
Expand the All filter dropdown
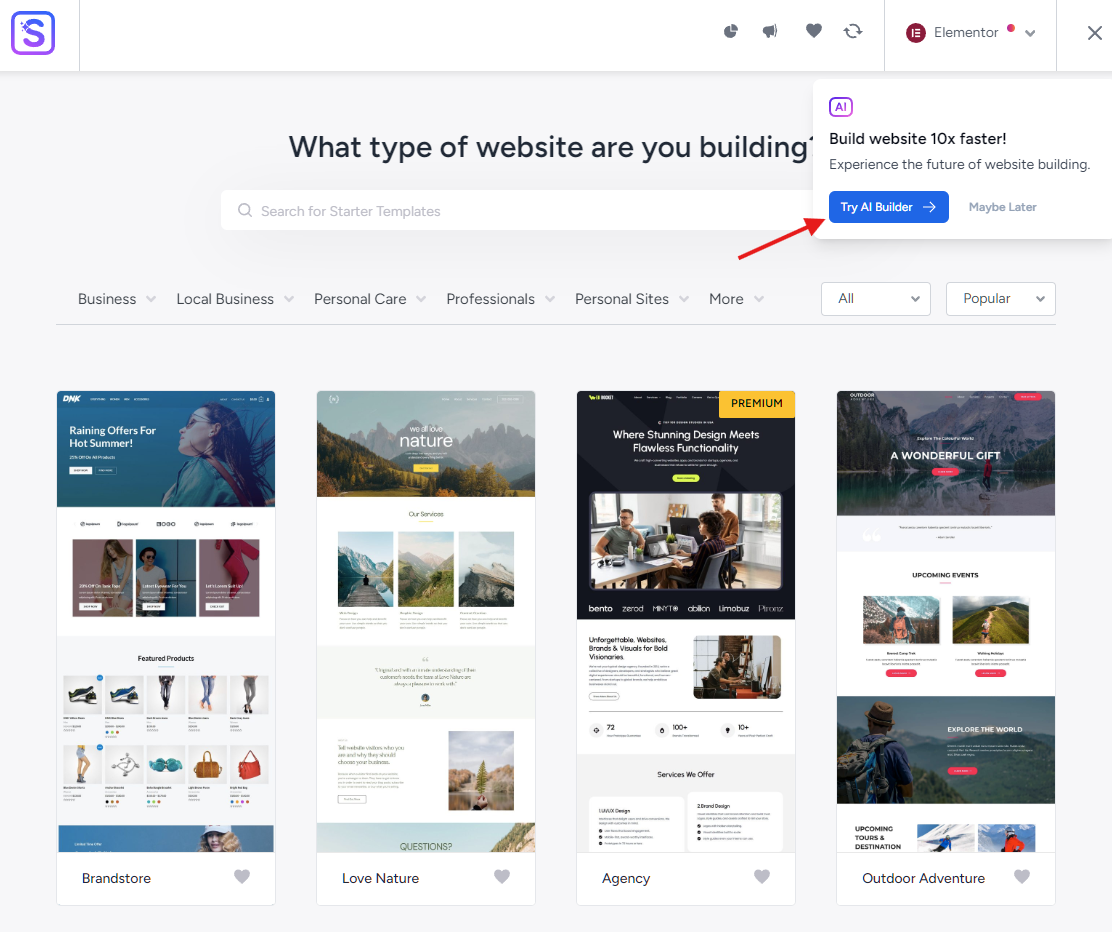pos(875,299)
